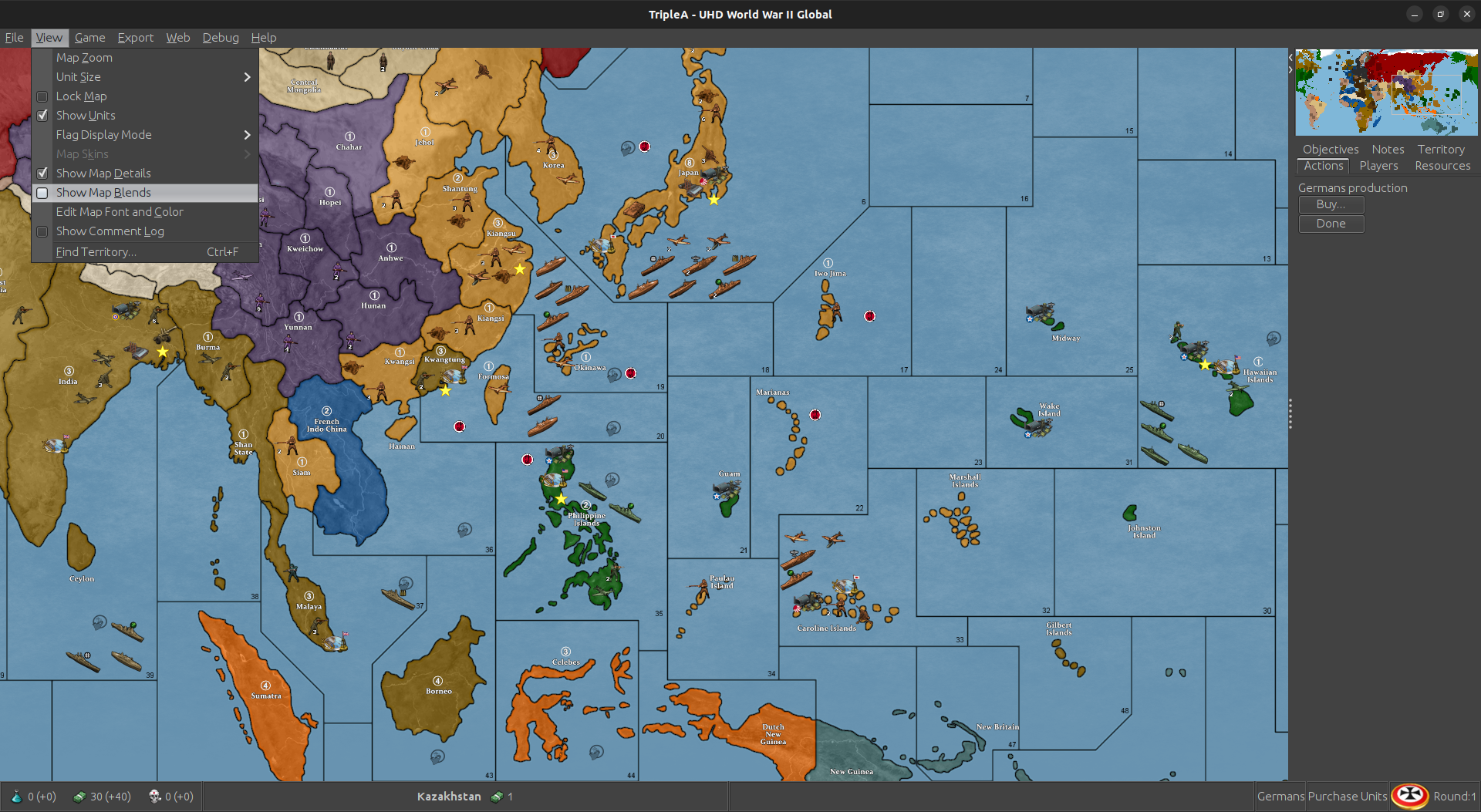This screenshot has width=1481, height=812.
Task: Open the Debug menu
Action: [x=221, y=38]
